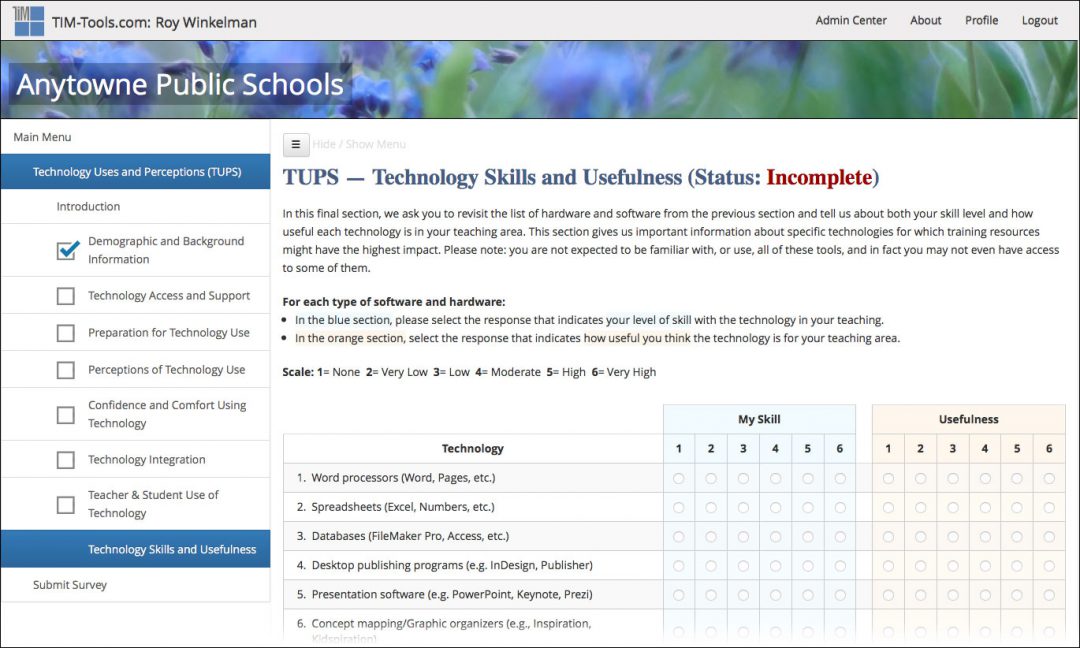This screenshot has width=1080, height=648.
Task: Select Technology Skills and Usefulness sidebar item
Action: click(172, 549)
